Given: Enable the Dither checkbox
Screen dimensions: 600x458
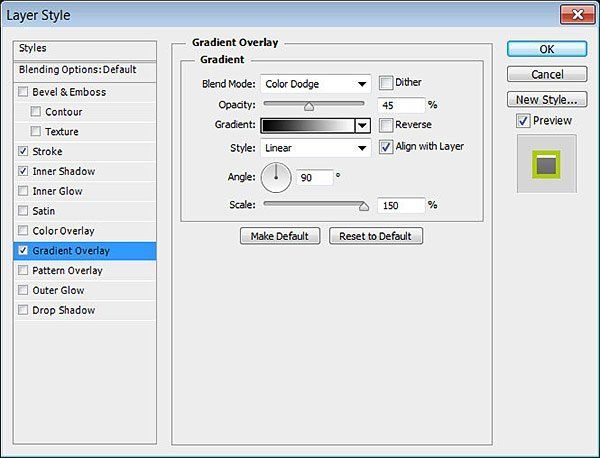Looking at the screenshot, I should click(x=386, y=83).
